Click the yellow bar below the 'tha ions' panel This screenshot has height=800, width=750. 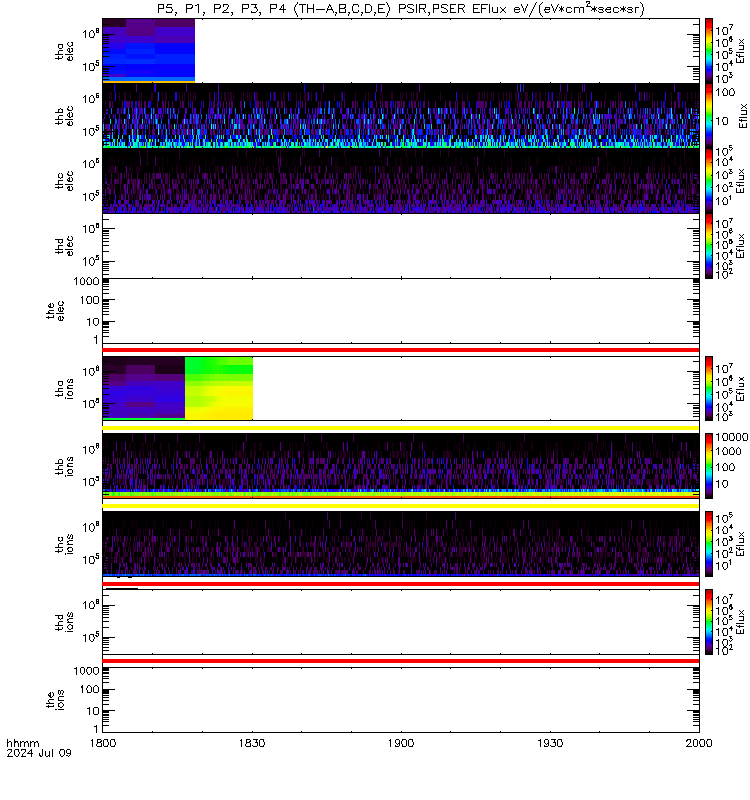coord(401,428)
